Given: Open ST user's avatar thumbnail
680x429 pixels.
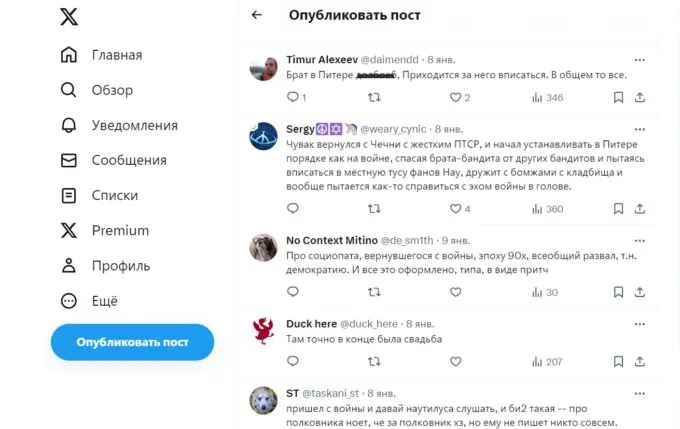Looking at the screenshot, I should pyautogui.click(x=263, y=399).
